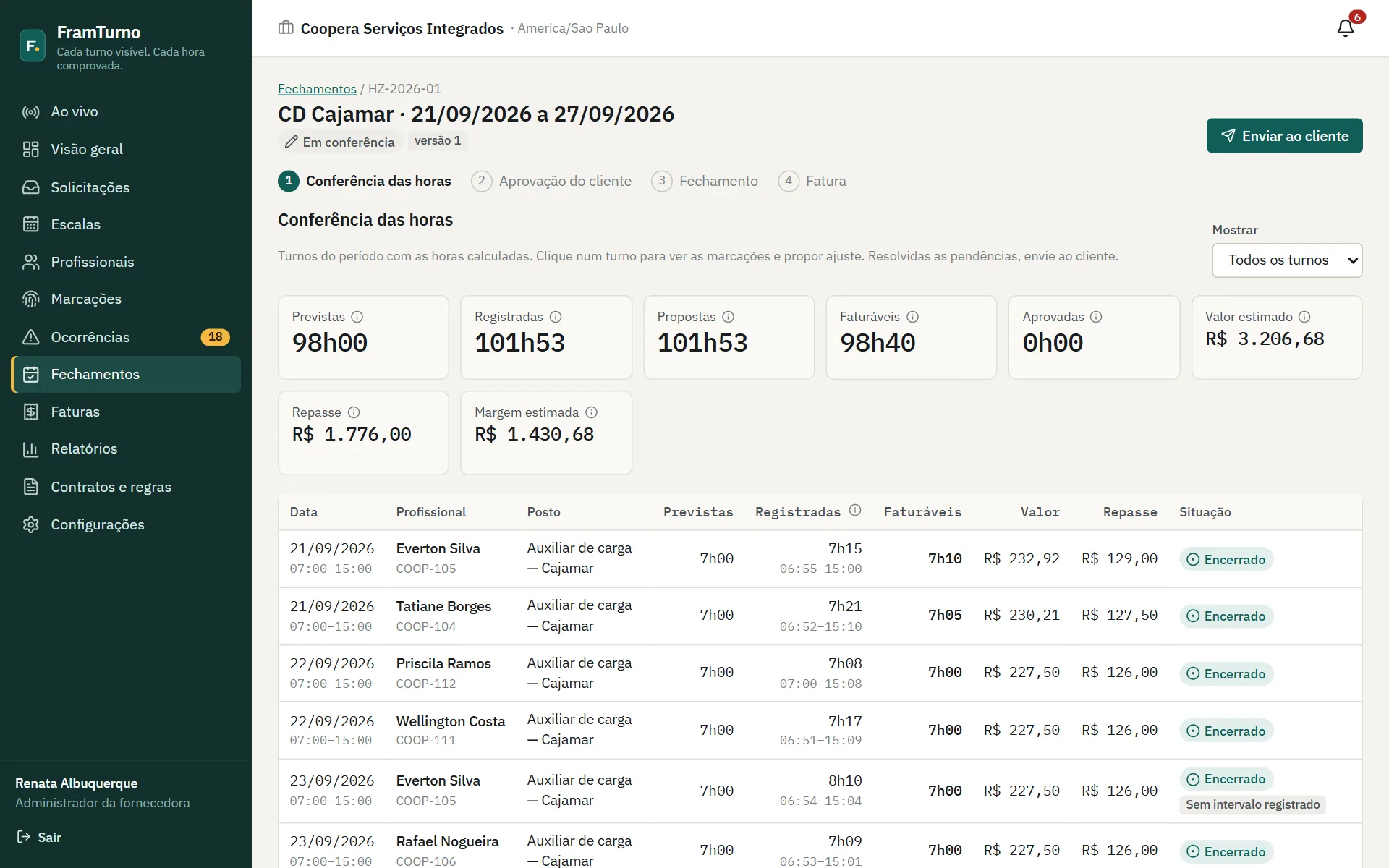Image resolution: width=1389 pixels, height=868 pixels.
Task: Click the info icon next to Aprovadas
Action: [1096, 317]
